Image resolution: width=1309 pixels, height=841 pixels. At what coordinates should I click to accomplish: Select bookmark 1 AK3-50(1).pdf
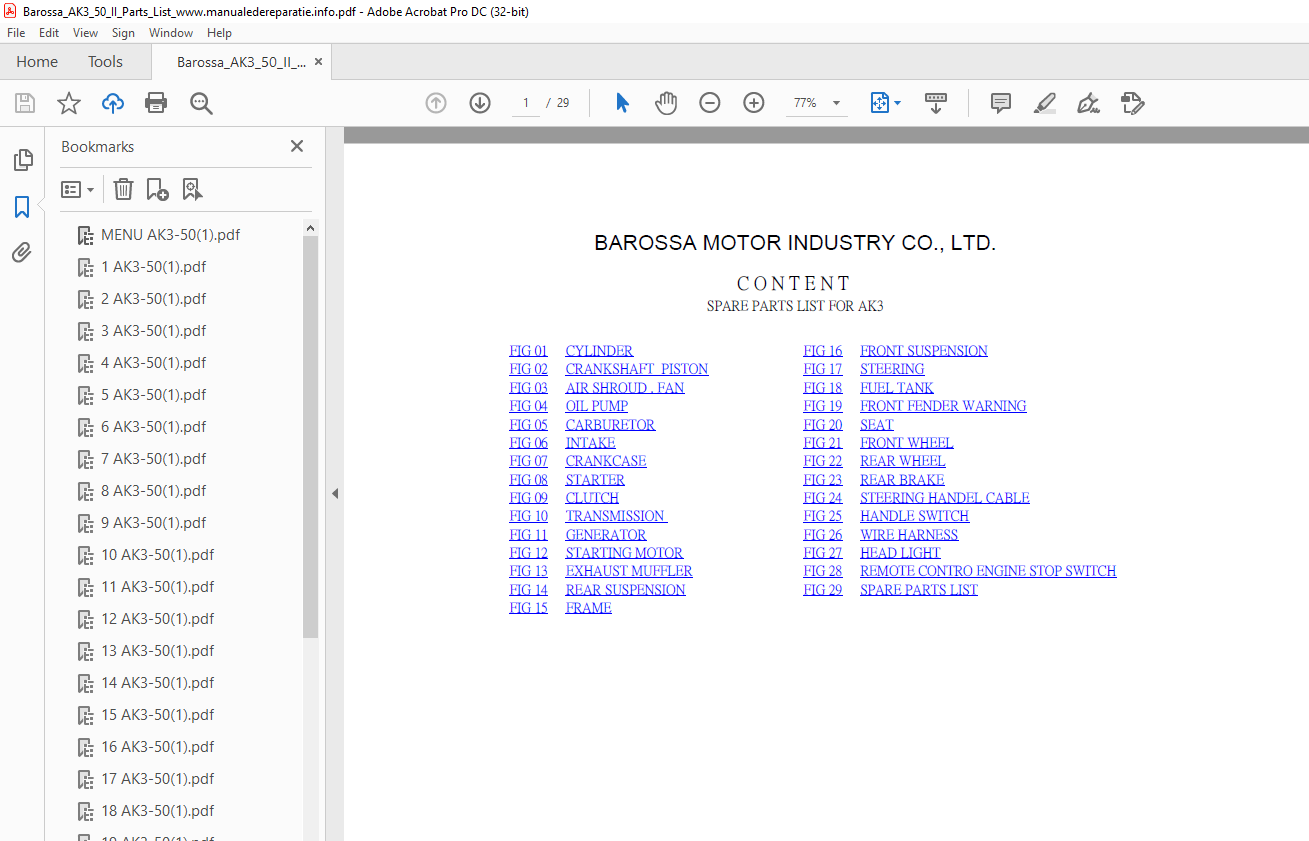[153, 267]
